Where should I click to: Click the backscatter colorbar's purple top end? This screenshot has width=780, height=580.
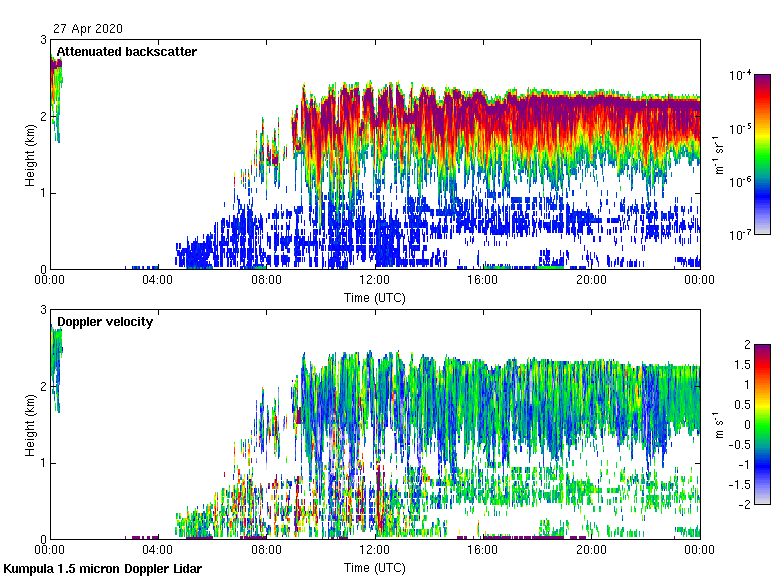(x=761, y=80)
